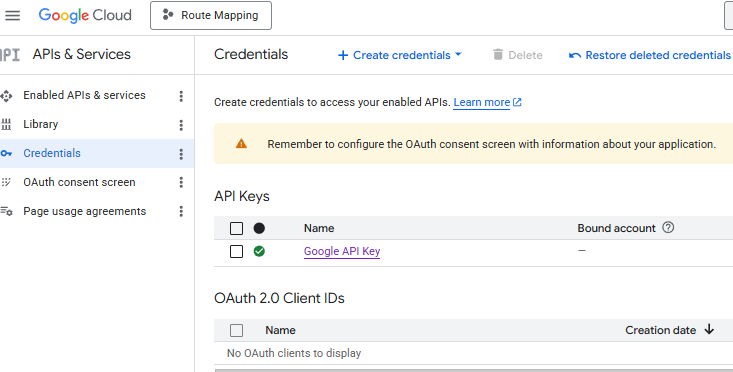Open the Route Mapping project selector
The height and width of the screenshot is (372, 733).
(x=211, y=15)
